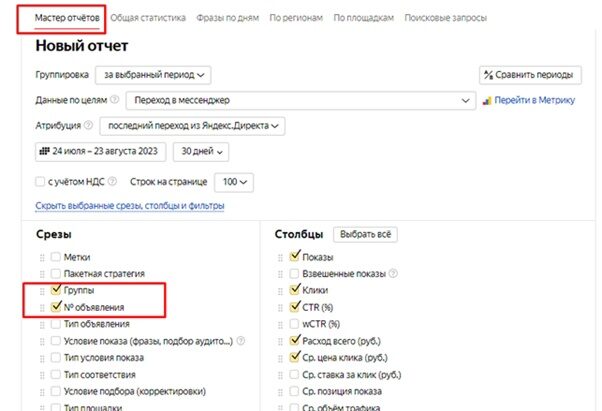
Task: Click drag handle beside Показы column
Action: [281, 257]
